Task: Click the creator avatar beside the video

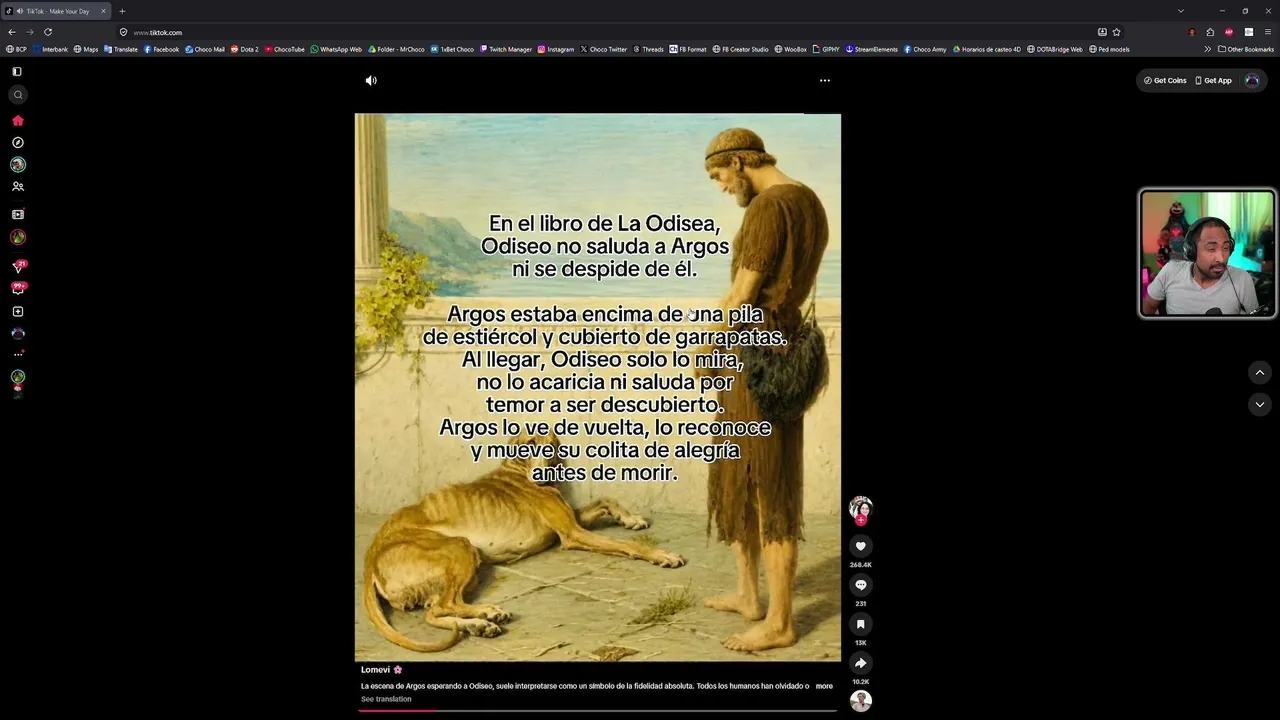Action: pos(860,507)
